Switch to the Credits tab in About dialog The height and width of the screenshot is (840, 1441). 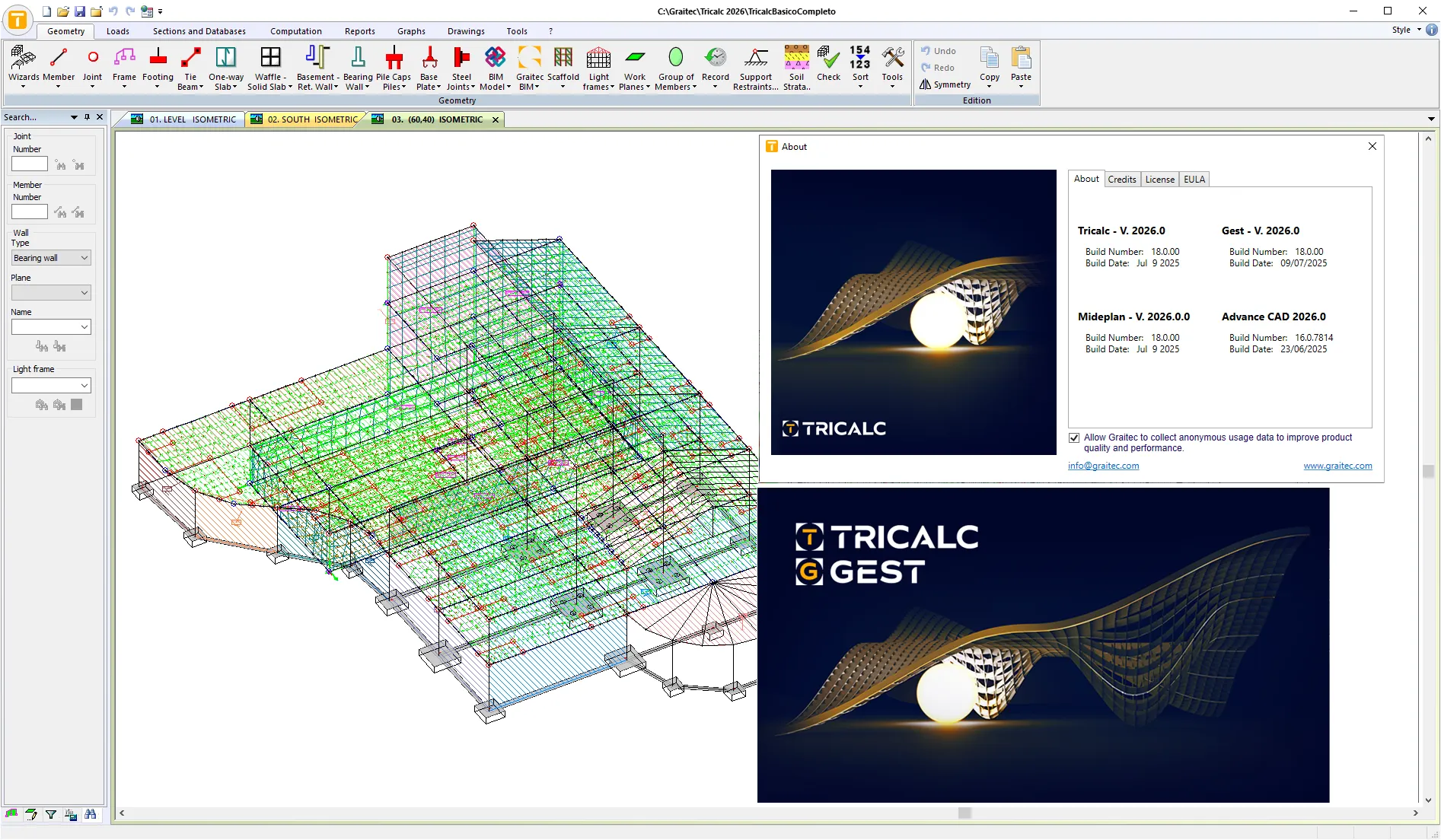tap(1122, 180)
